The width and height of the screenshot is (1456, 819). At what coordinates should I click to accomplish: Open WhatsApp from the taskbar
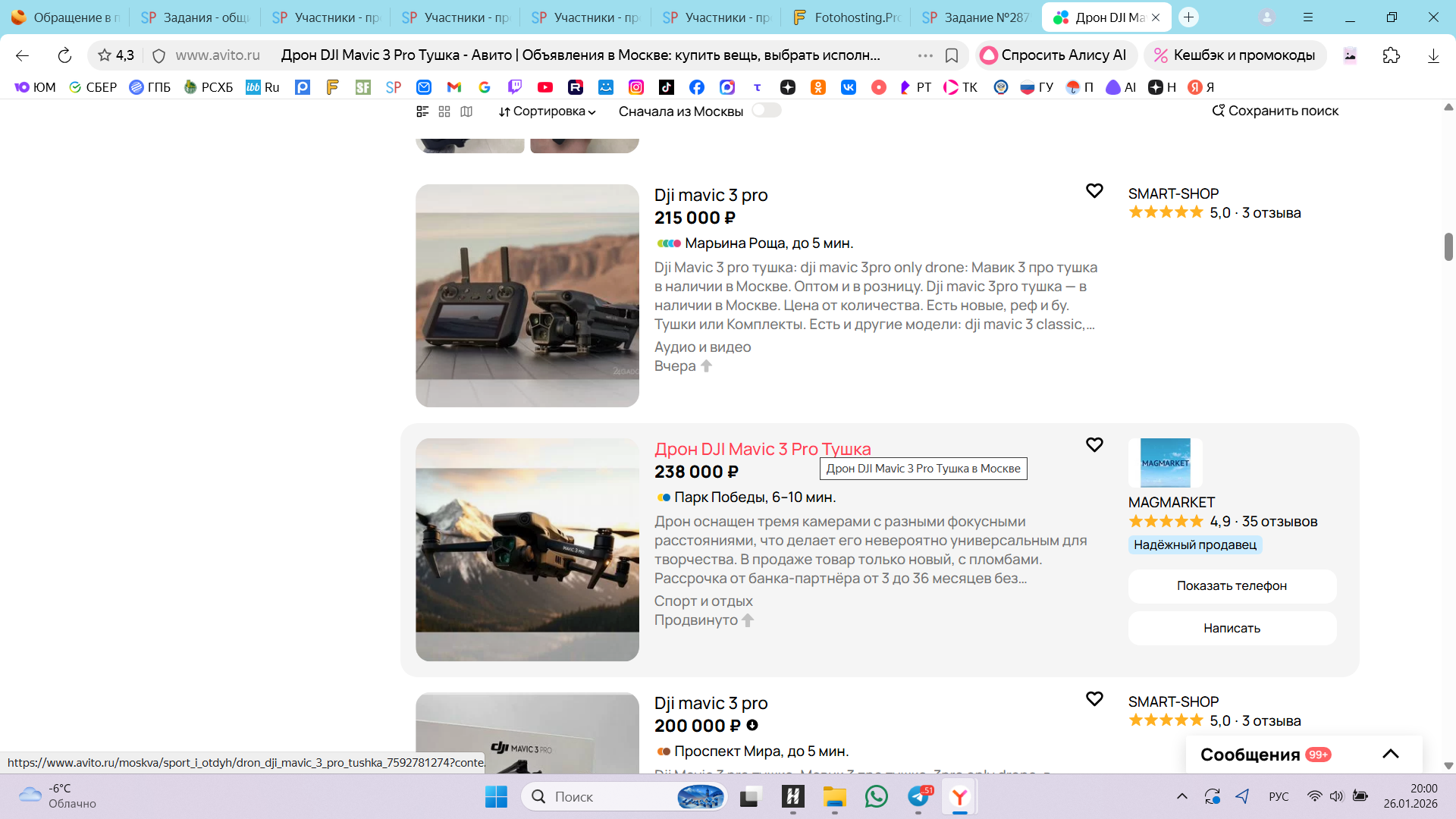pyautogui.click(x=876, y=796)
